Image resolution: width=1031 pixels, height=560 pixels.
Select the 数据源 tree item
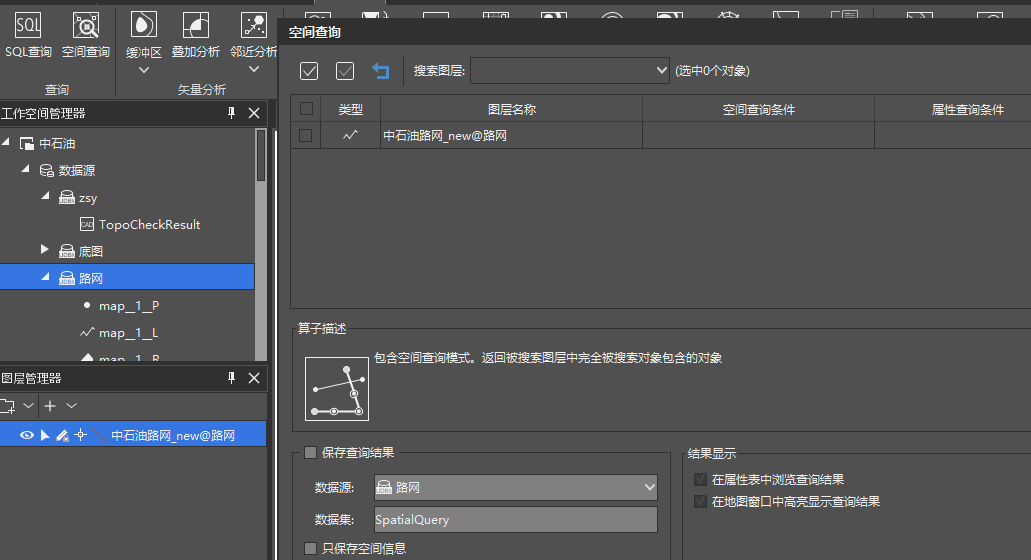pyautogui.click(x=76, y=170)
